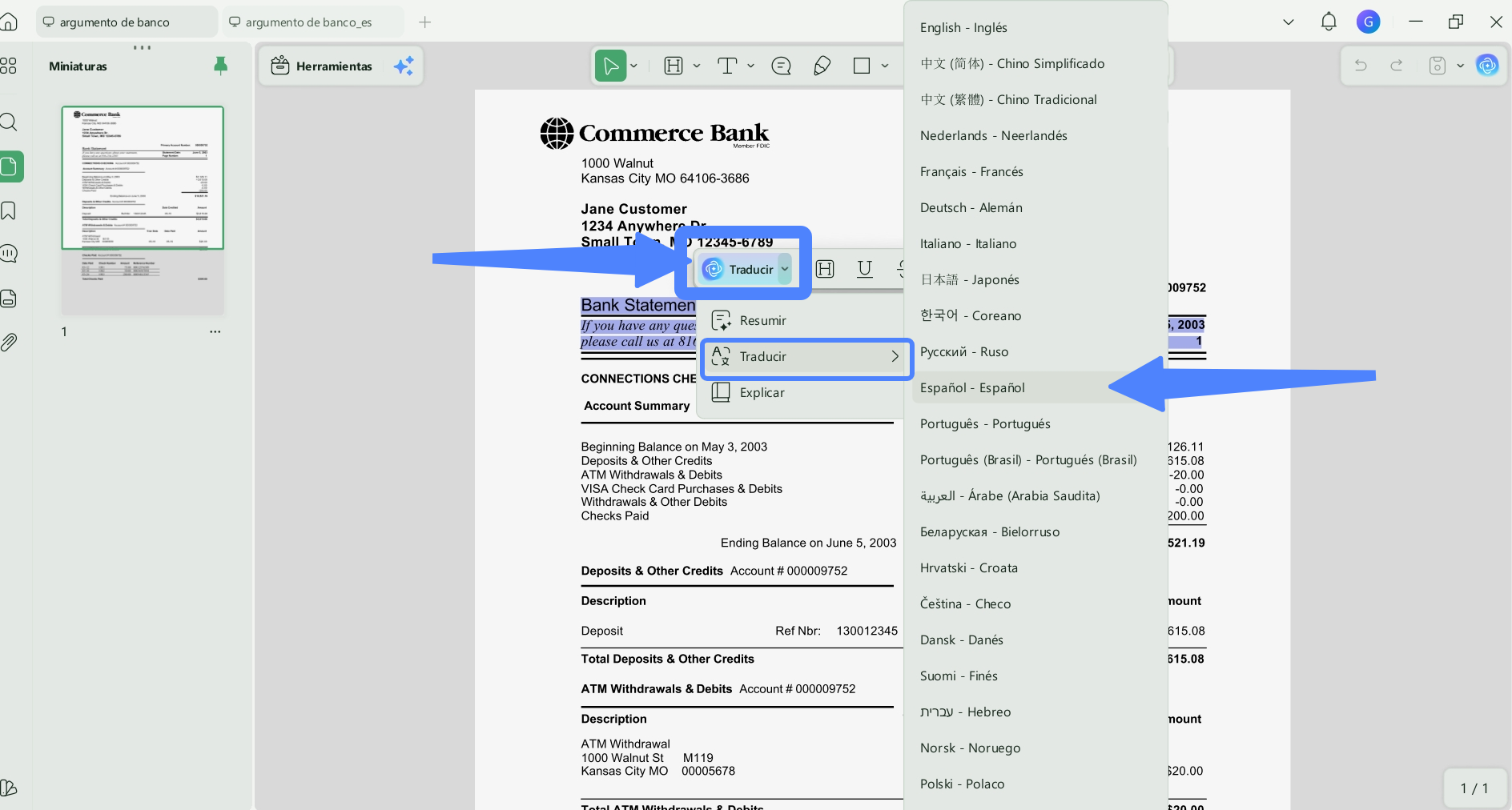Expand the shape tool dropdown arrow
This screenshot has width=1512, height=810.
[885, 66]
